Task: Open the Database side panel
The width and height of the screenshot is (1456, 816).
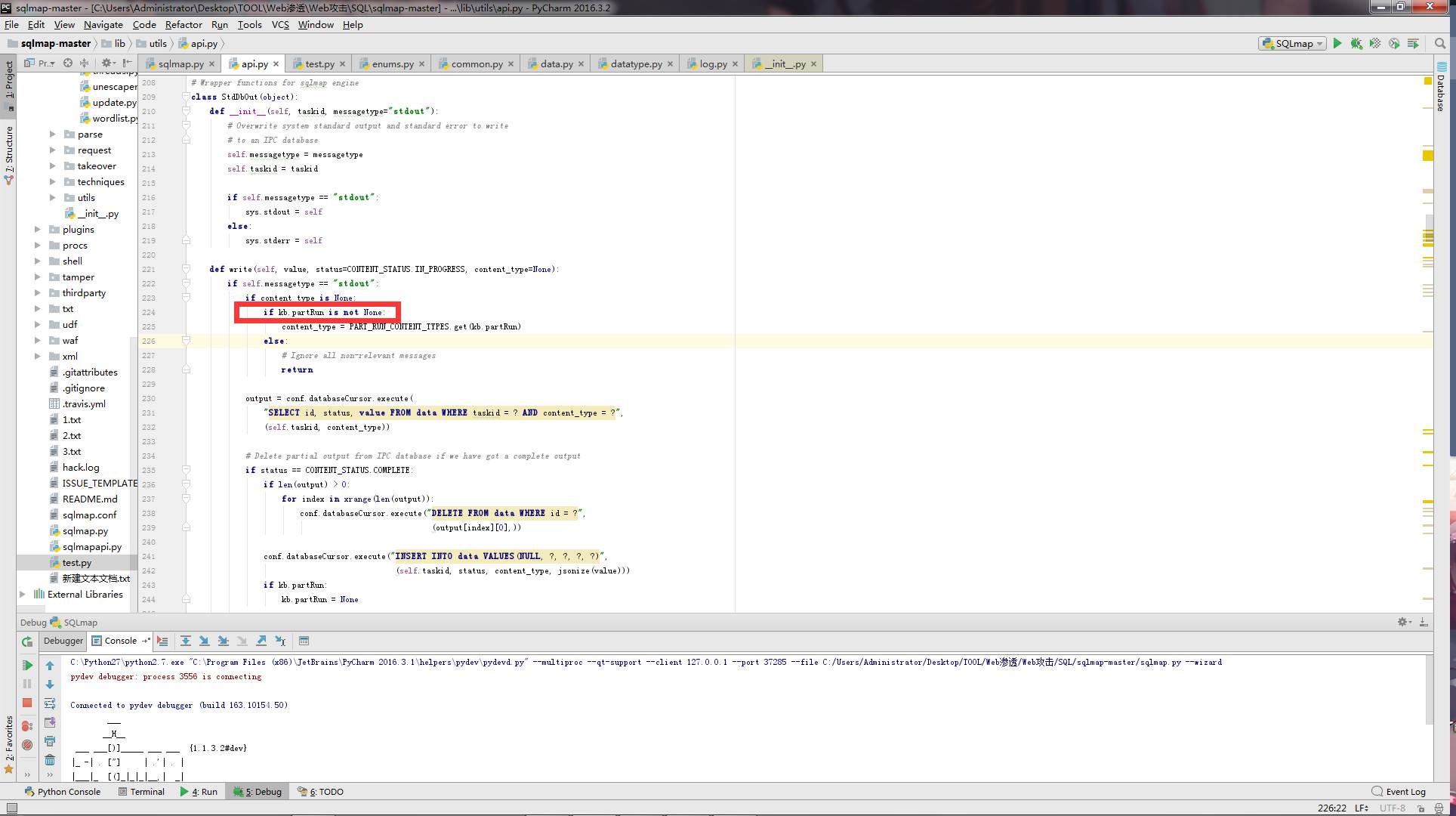Action: coord(1440,87)
